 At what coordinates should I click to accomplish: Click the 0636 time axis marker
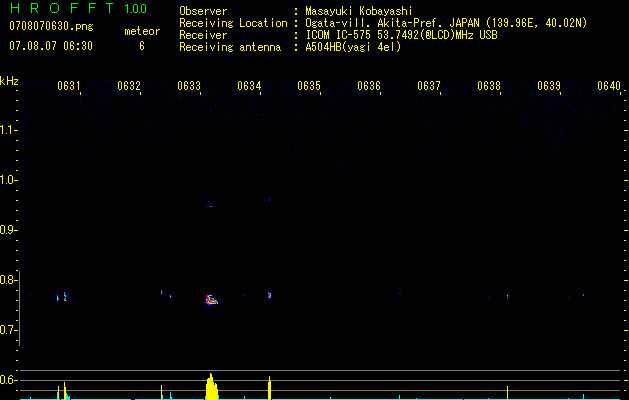click(x=369, y=86)
